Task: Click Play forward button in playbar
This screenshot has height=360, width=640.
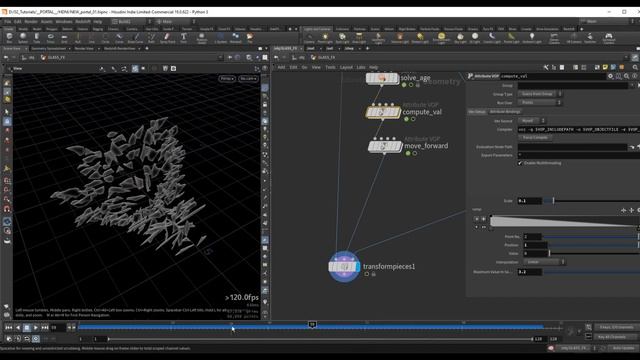Action: pyautogui.click(x=36, y=327)
